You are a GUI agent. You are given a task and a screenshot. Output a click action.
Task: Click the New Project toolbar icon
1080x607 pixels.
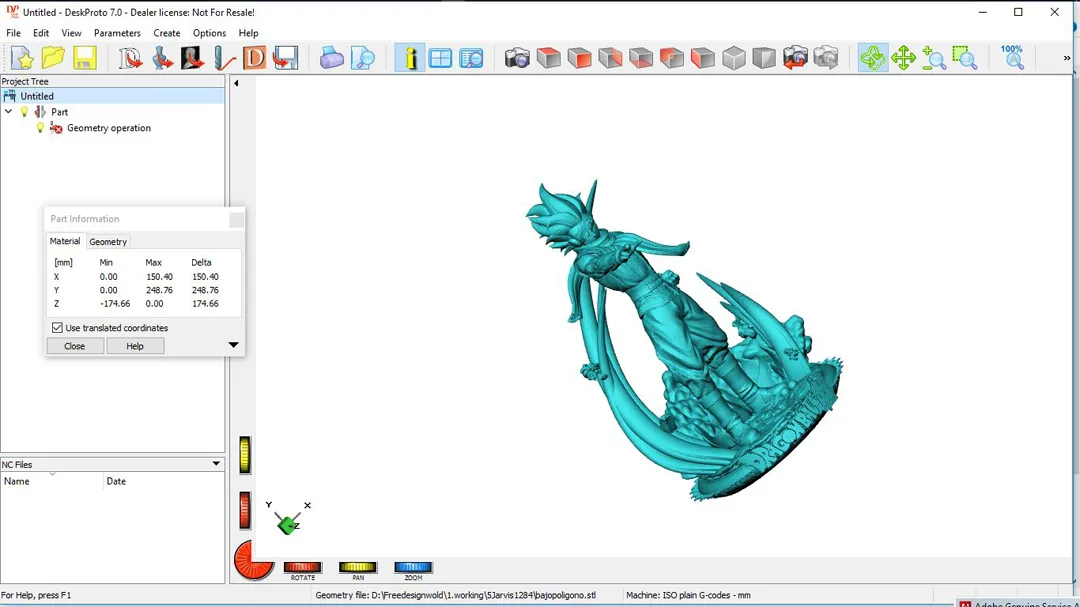click(22, 58)
